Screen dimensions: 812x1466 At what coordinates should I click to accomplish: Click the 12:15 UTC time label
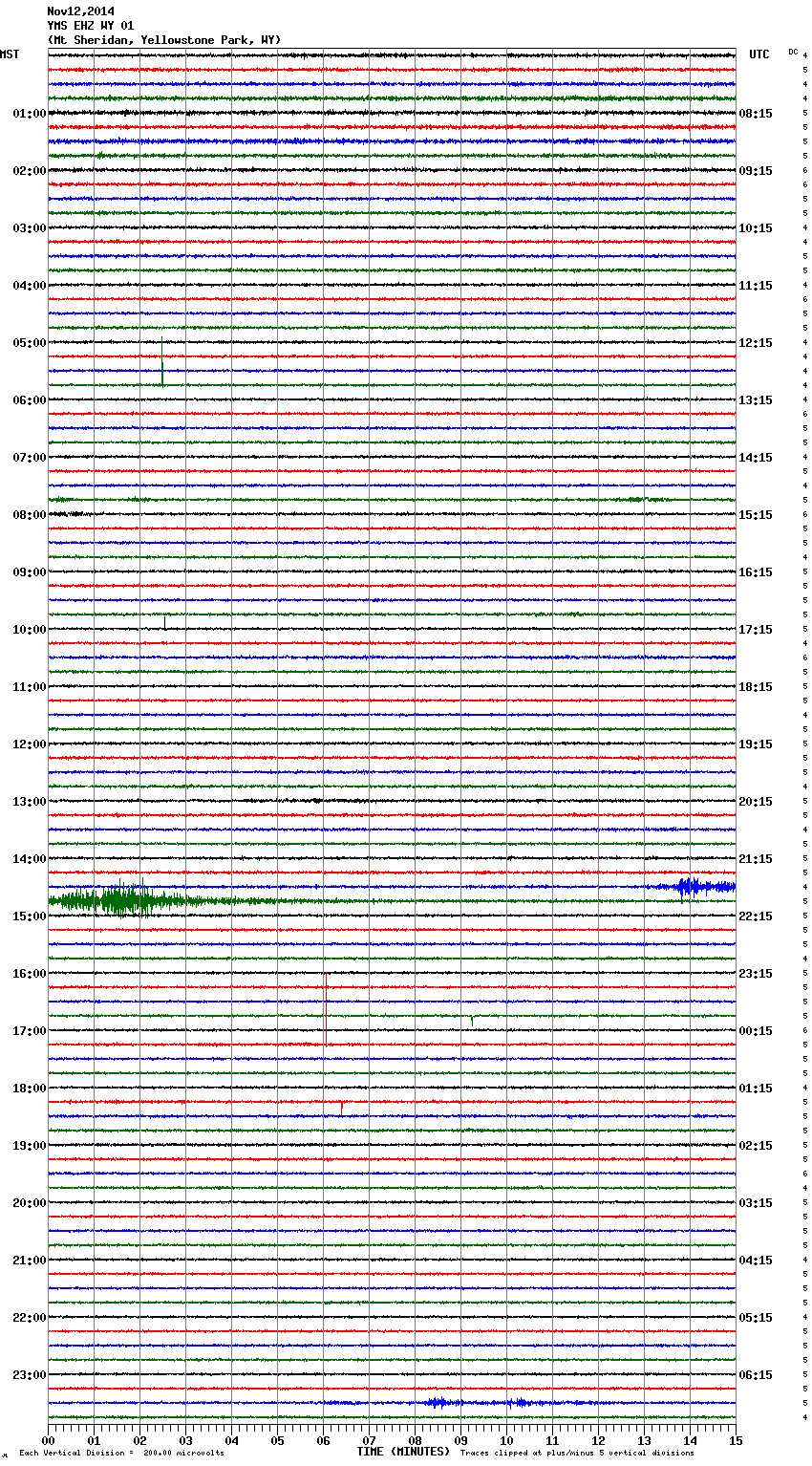click(756, 343)
